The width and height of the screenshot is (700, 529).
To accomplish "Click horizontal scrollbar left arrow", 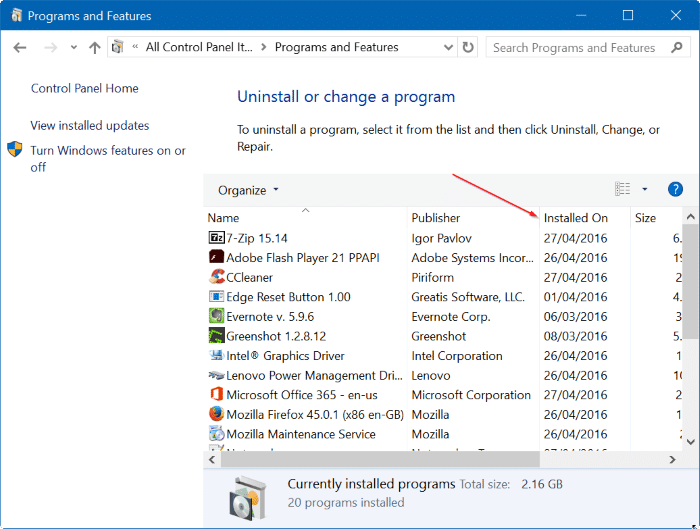I will click(212, 459).
